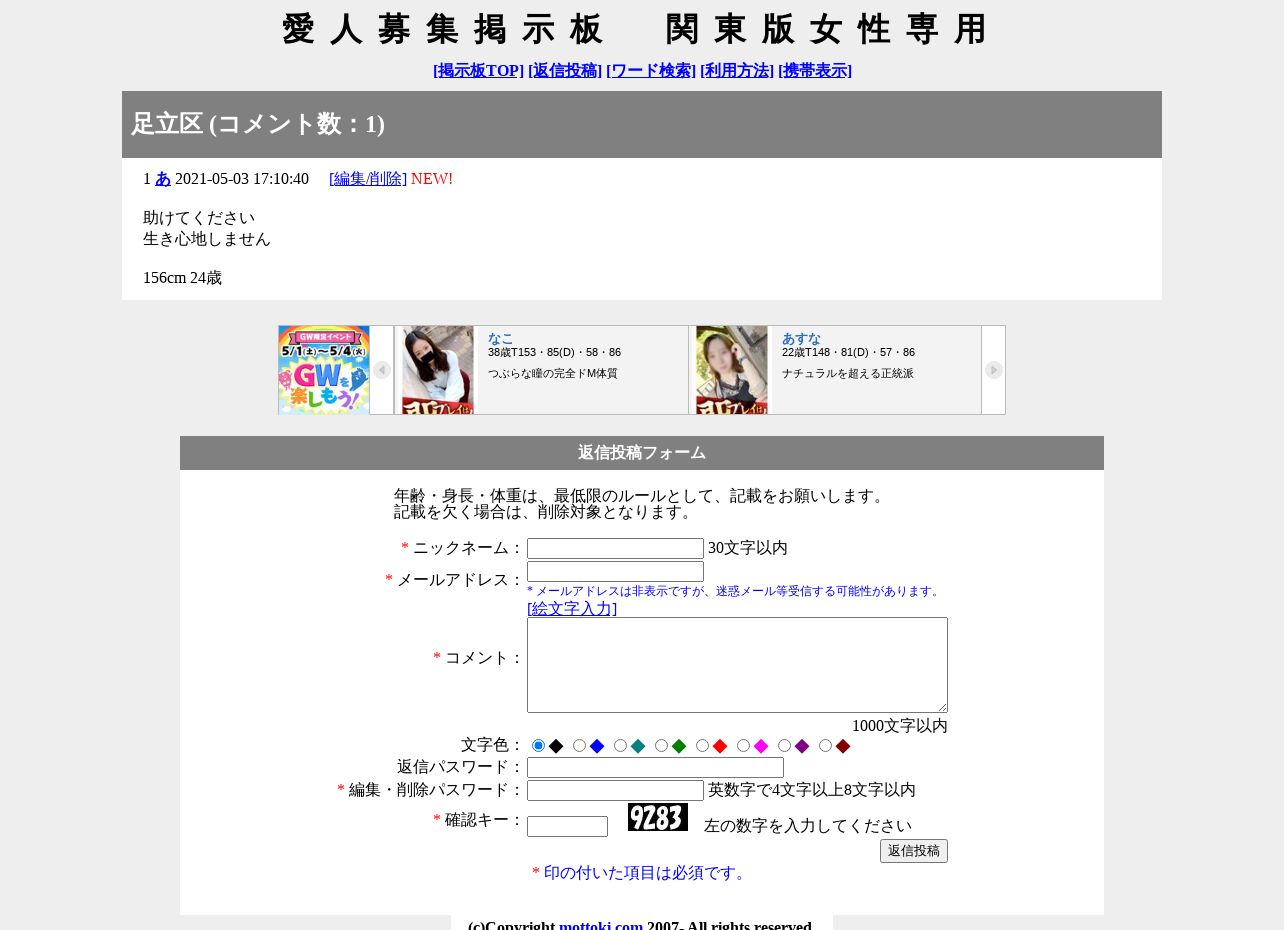Open the 掲示板TOP link

pos(478,71)
